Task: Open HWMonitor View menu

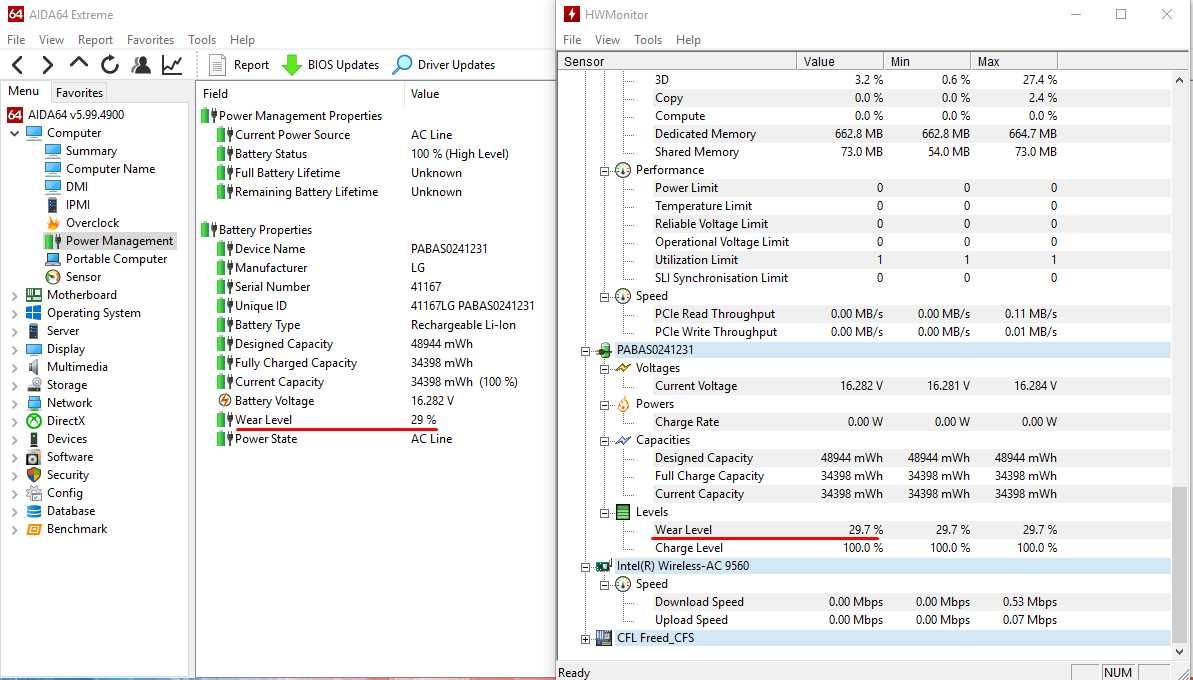Action: pyautogui.click(x=607, y=40)
